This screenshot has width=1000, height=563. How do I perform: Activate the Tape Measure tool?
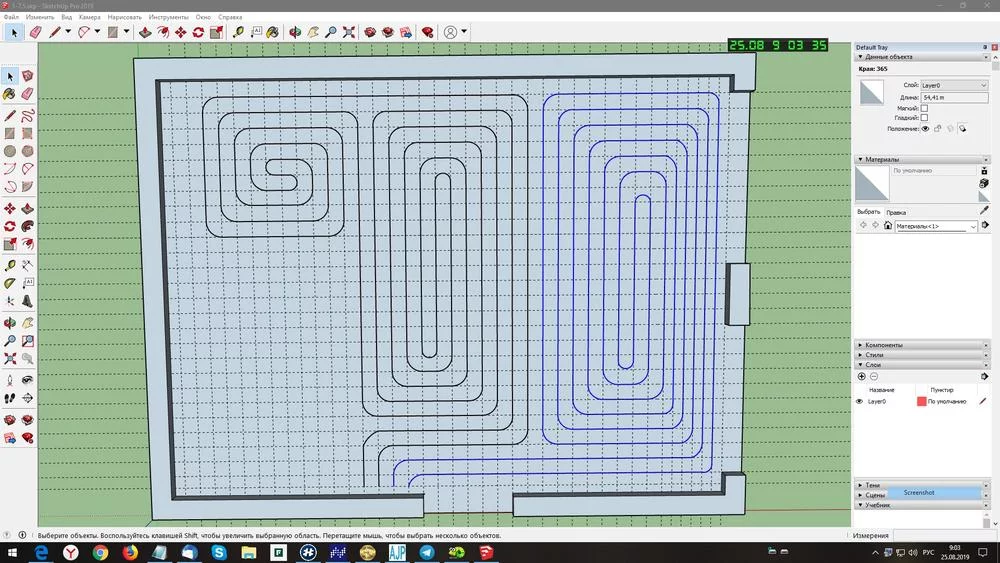pyautogui.click(x=239, y=32)
